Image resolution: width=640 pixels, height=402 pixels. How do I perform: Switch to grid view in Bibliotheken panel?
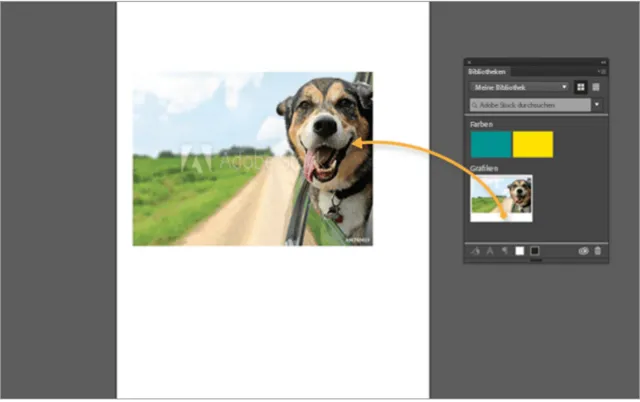coord(580,87)
